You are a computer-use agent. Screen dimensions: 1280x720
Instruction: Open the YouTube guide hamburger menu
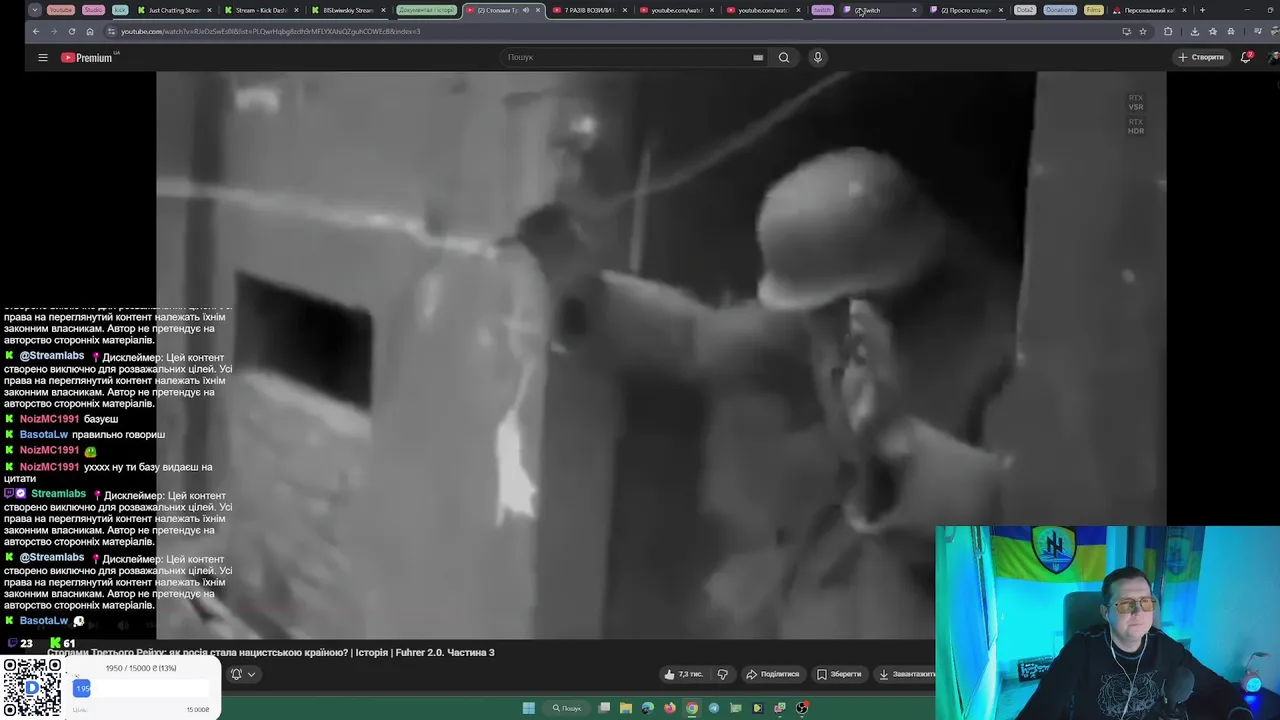tap(43, 57)
